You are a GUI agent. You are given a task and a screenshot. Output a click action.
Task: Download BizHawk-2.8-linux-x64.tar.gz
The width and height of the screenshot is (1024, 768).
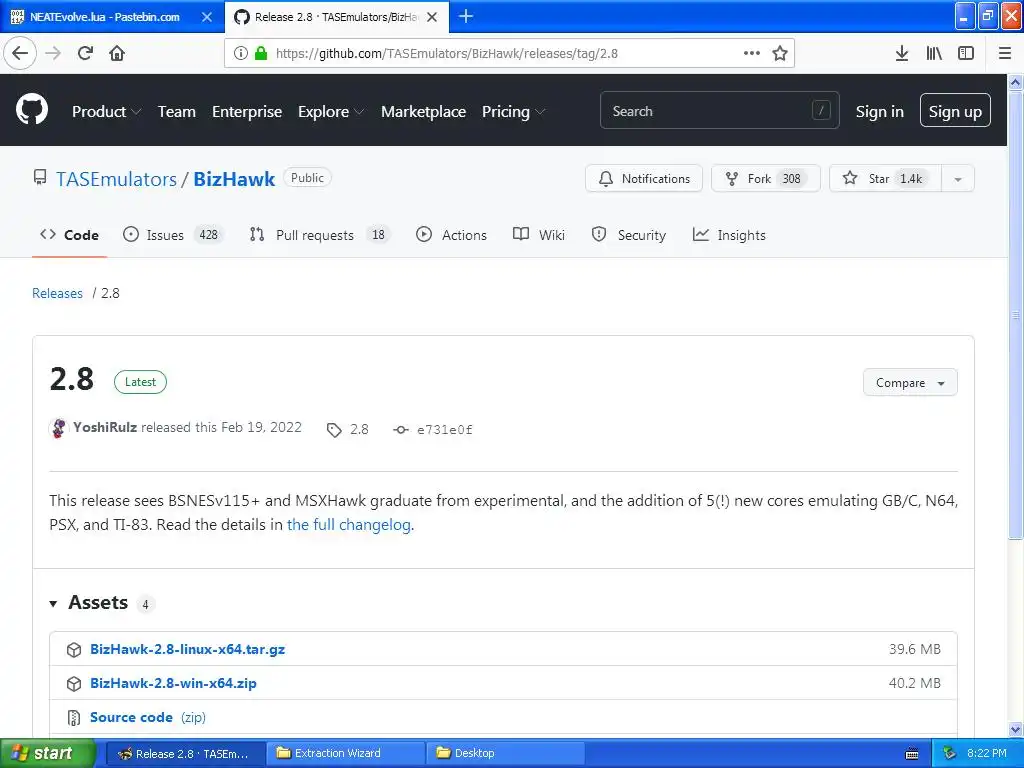click(187, 650)
